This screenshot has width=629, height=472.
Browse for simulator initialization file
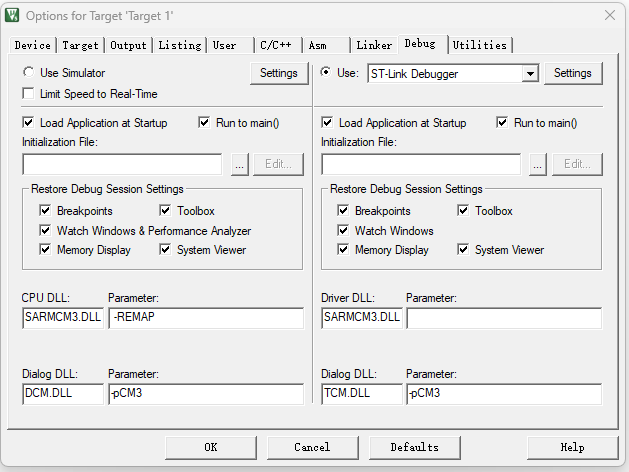point(239,164)
